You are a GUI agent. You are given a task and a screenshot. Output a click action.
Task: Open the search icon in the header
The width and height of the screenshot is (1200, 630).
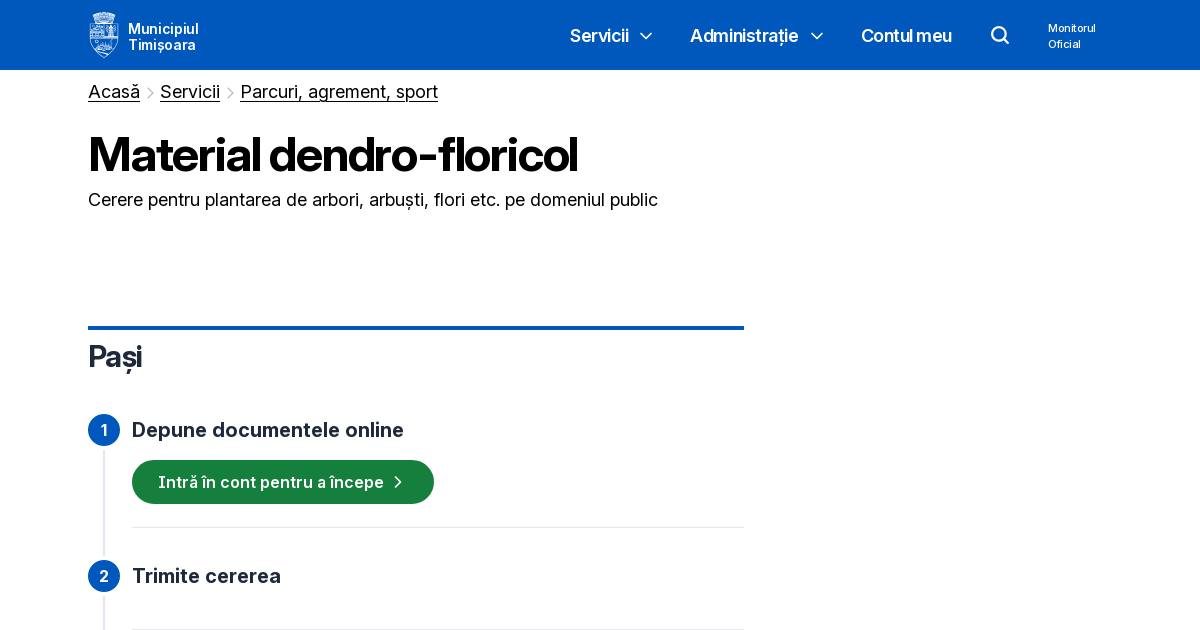click(x=1000, y=35)
